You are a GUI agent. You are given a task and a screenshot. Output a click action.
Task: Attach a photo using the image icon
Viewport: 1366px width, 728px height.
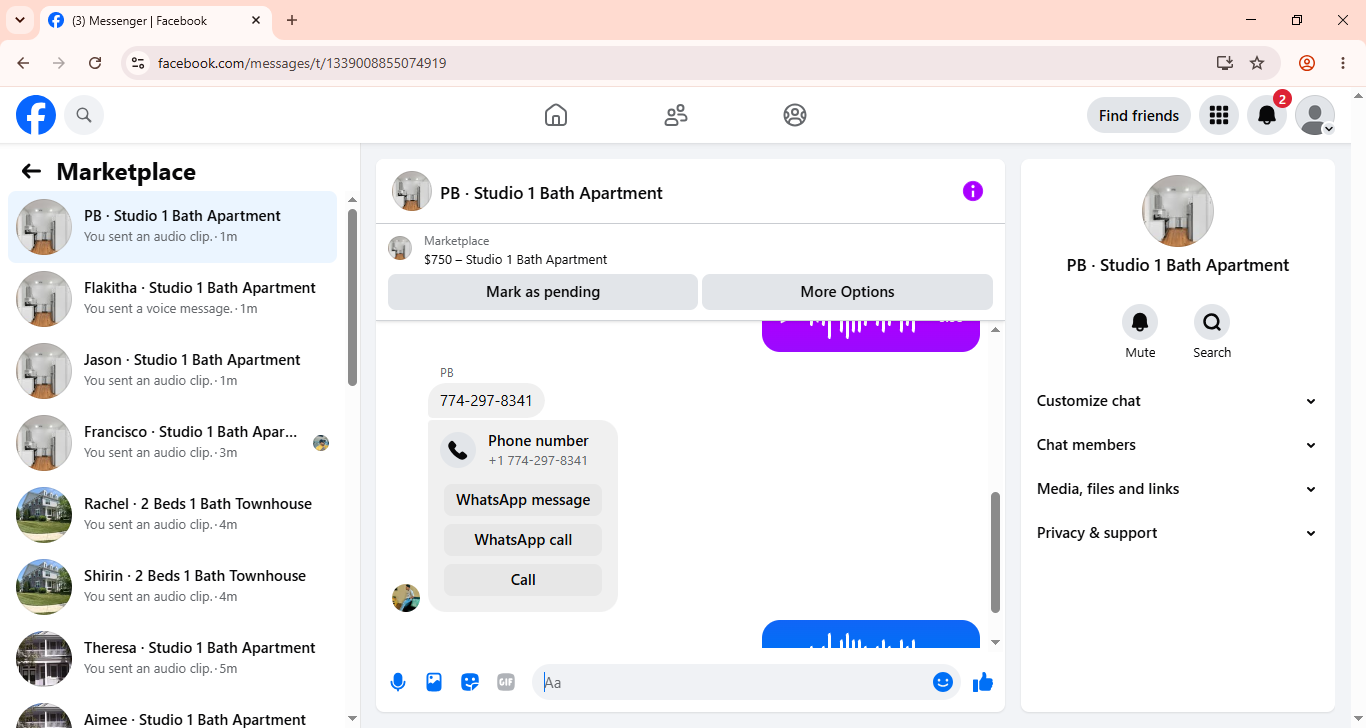[x=434, y=682]
